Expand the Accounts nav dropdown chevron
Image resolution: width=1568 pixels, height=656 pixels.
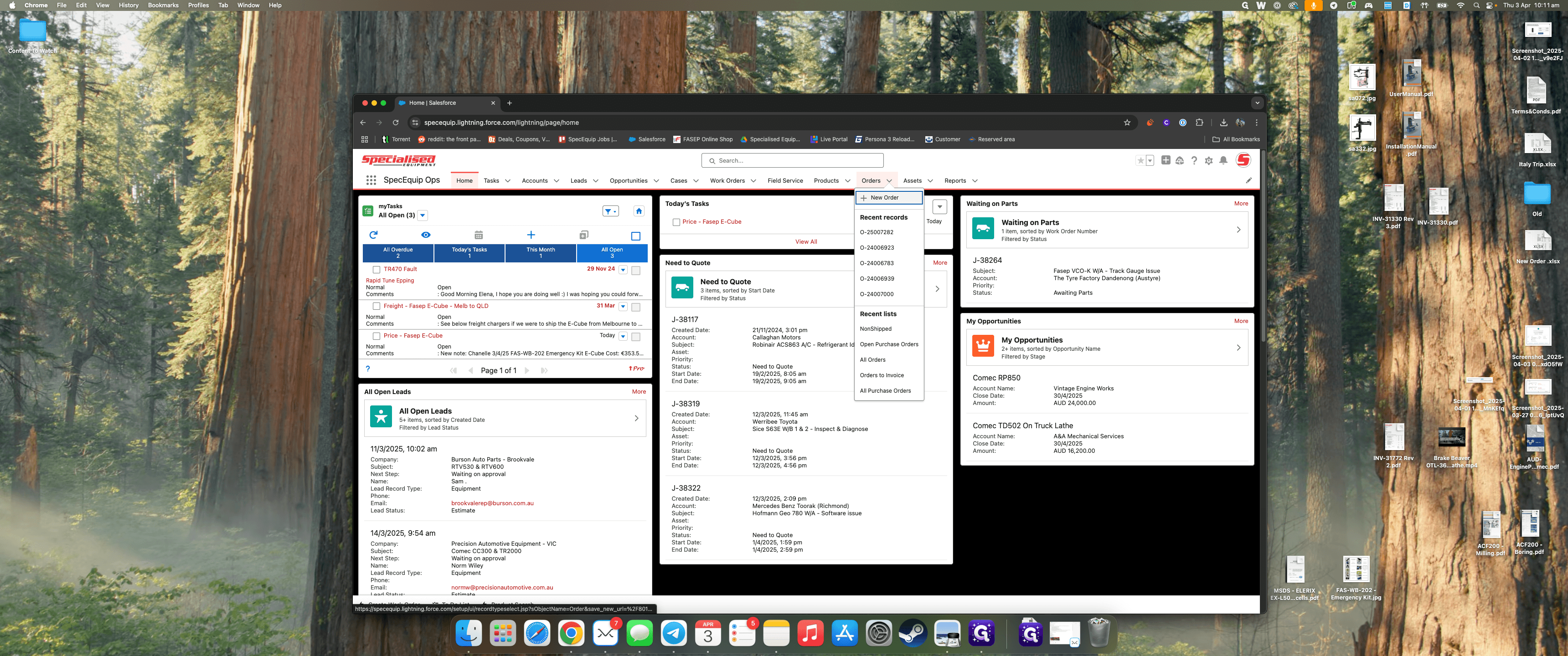pyautogui.click(x=557, y=181)
